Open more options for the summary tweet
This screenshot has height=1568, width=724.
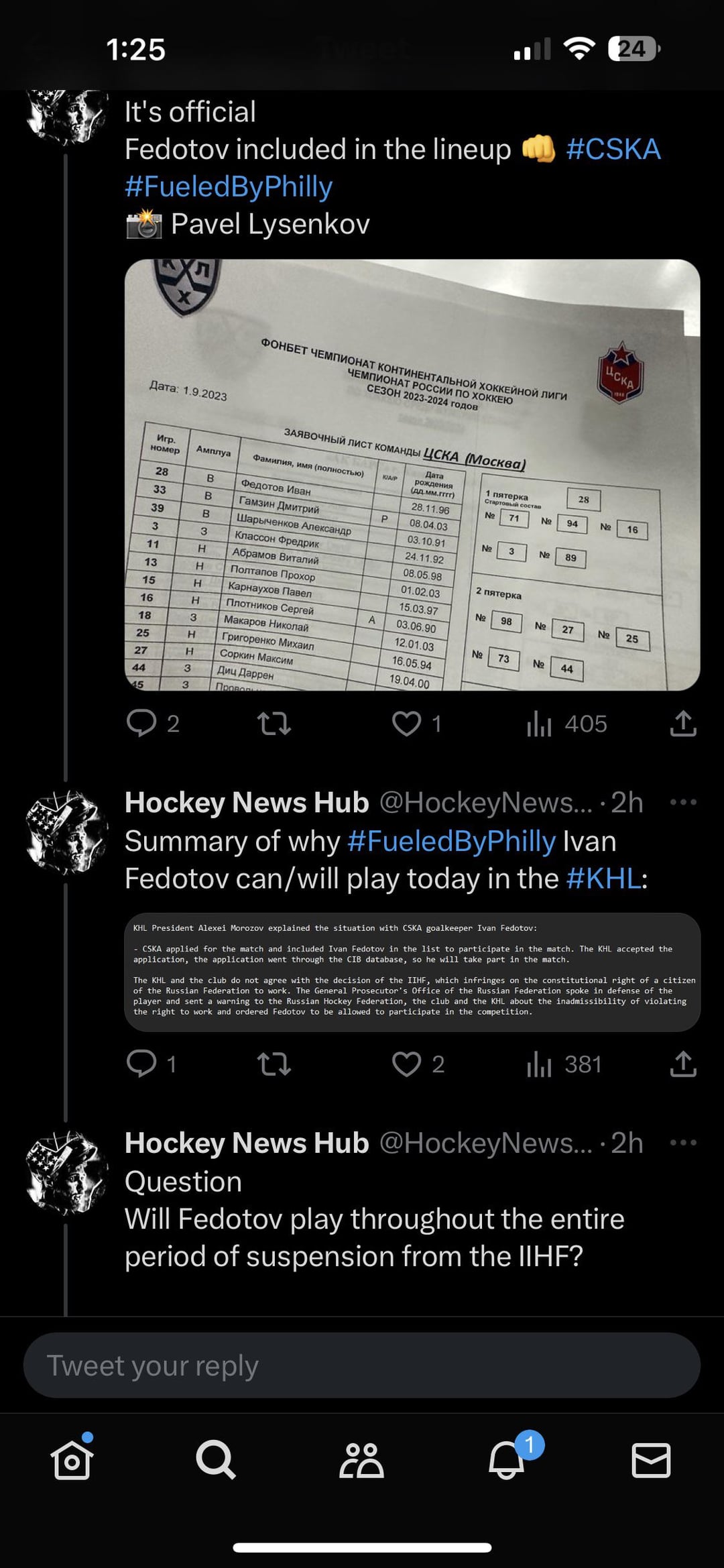coord(683,802)
